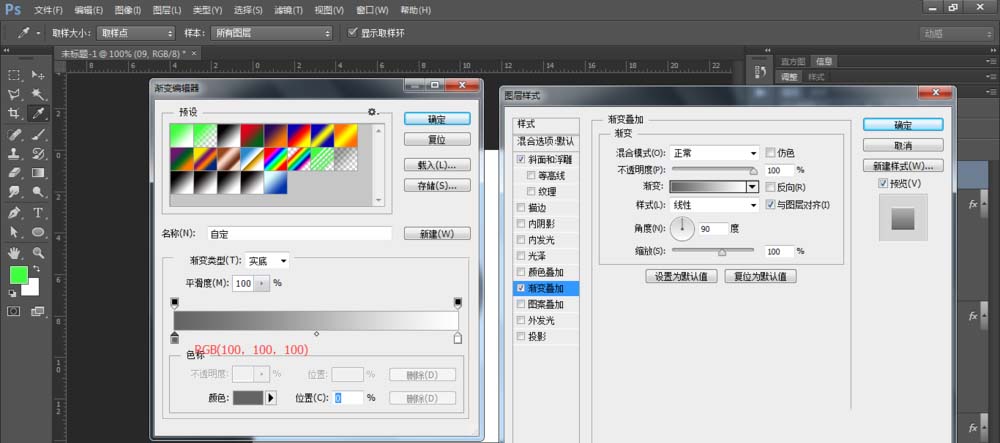Check the 投影 drop shadow style

[520, 337]
